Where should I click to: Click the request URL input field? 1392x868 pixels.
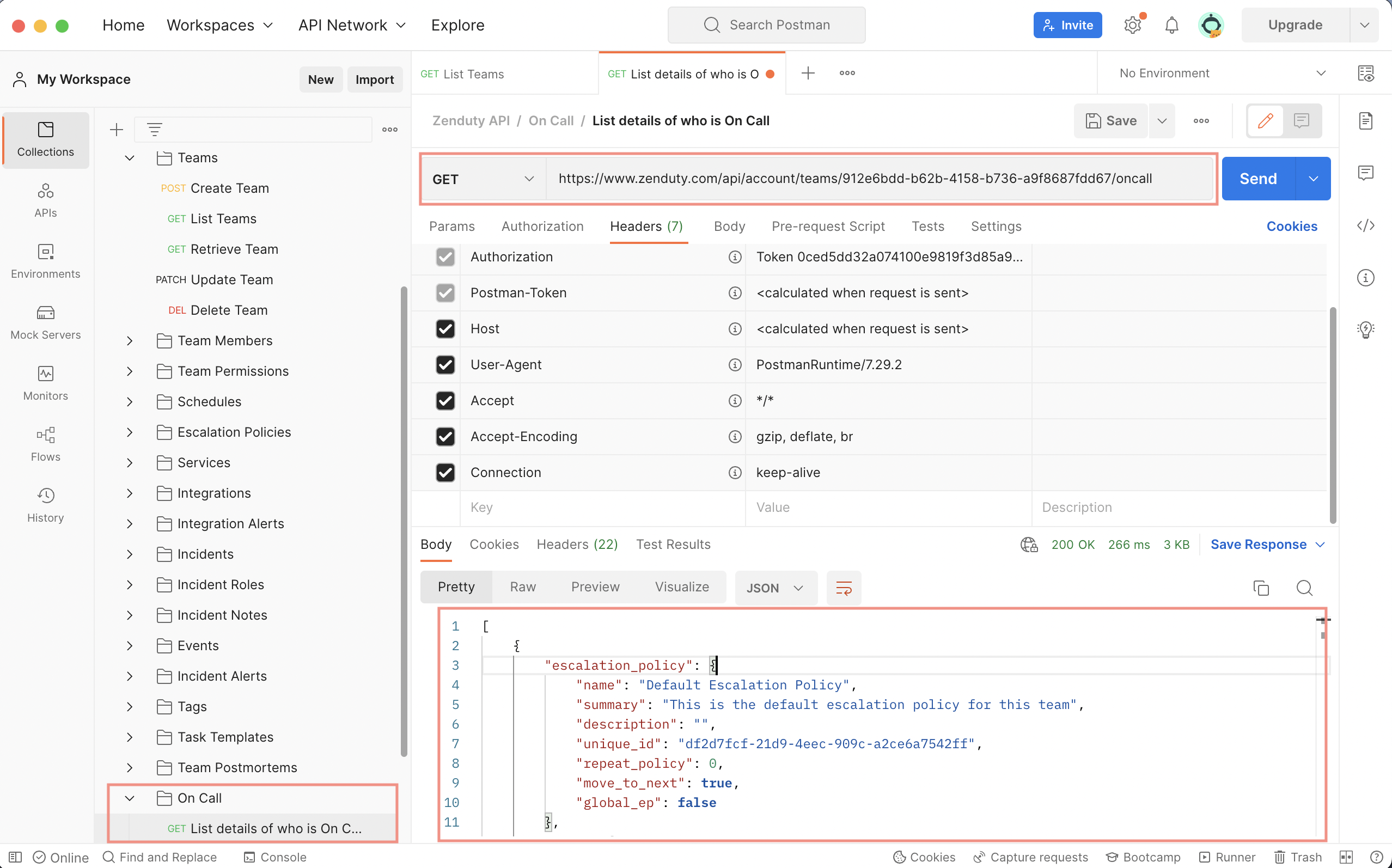click(855, 179)
